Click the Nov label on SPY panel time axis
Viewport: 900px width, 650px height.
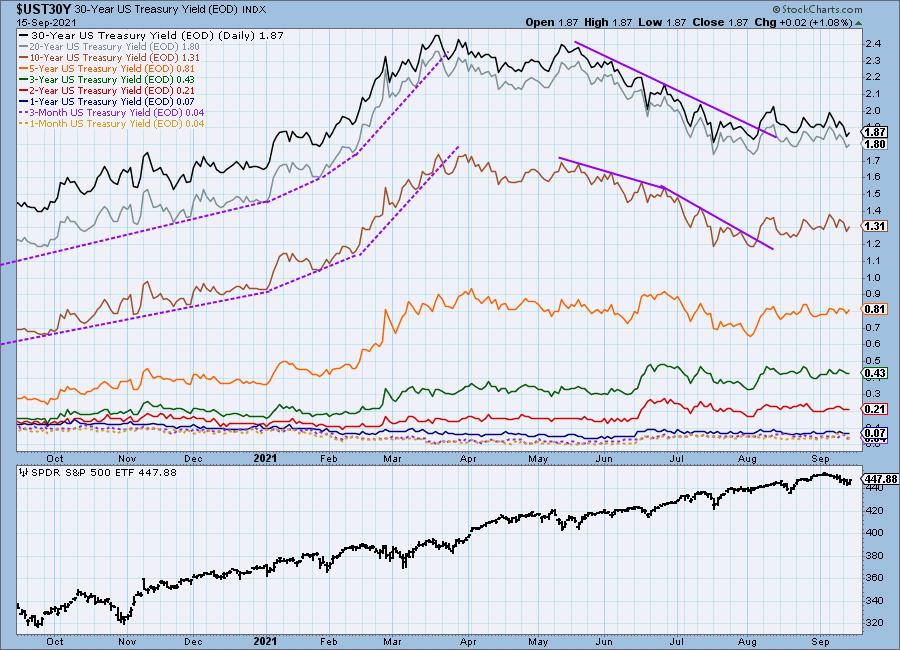(x=127, y=641)
